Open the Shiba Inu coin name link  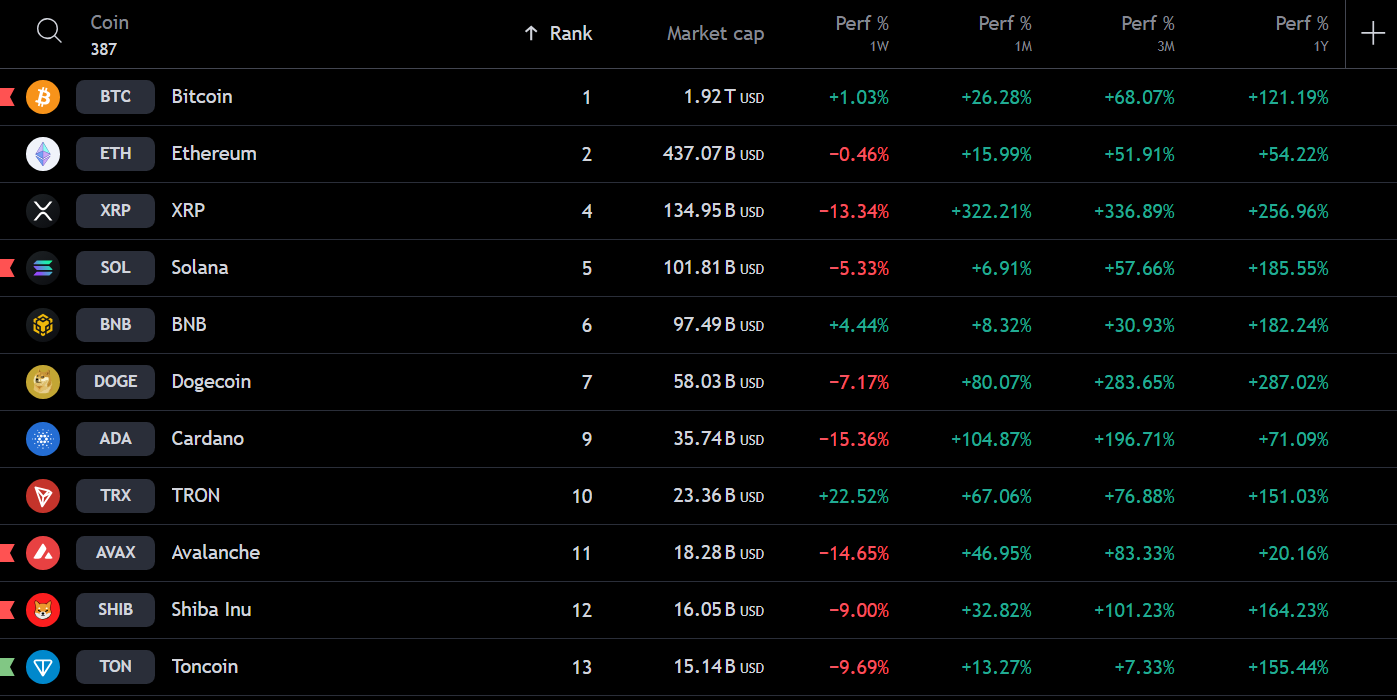point(211,609)
